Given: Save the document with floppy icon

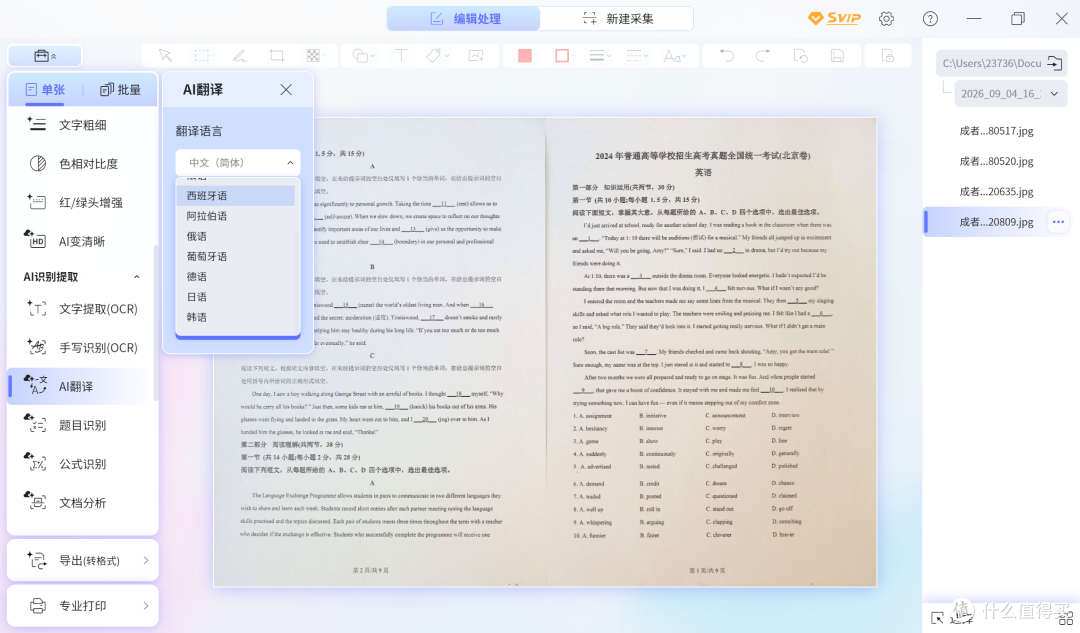Looking at the screenshot, I should coord(838,56).
